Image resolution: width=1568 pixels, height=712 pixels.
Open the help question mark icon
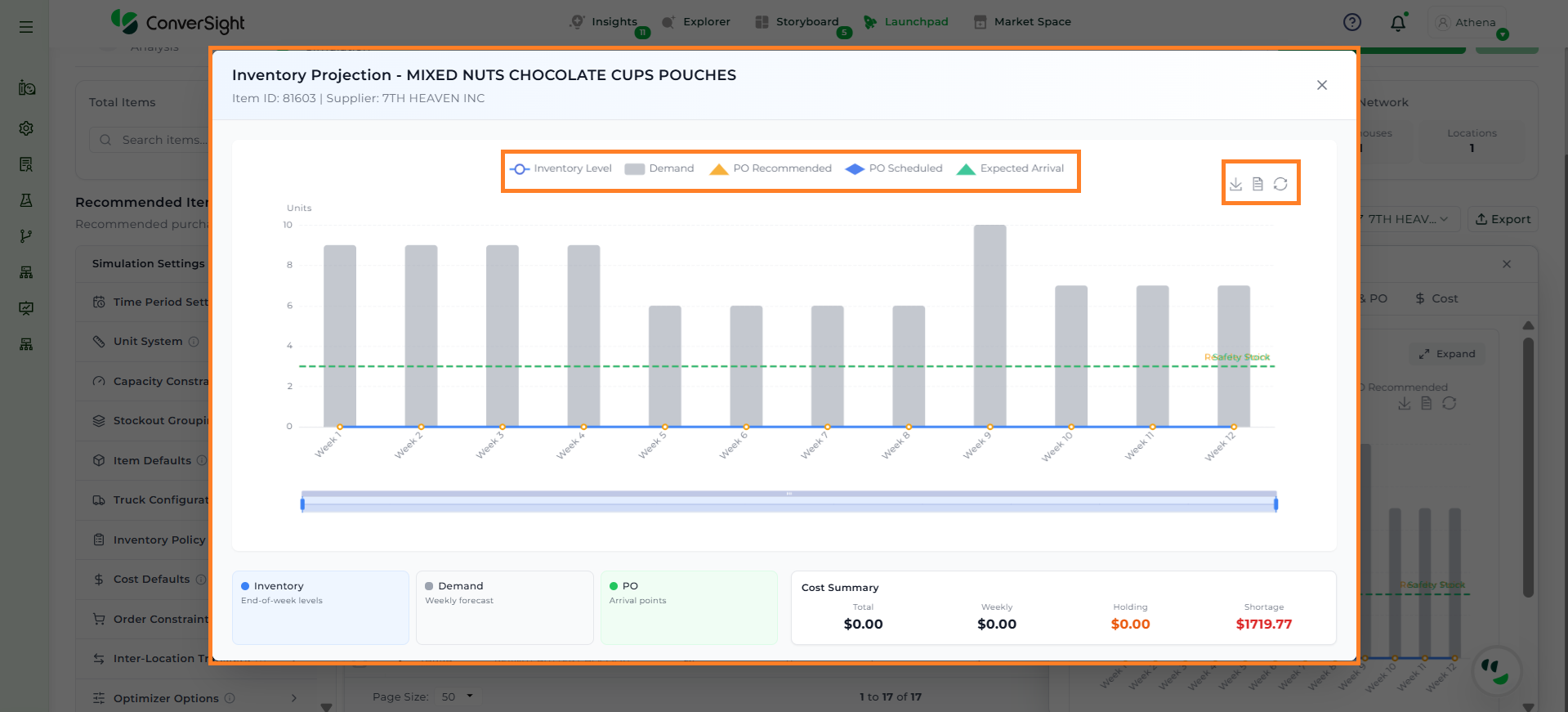(x=1352, y=22)
